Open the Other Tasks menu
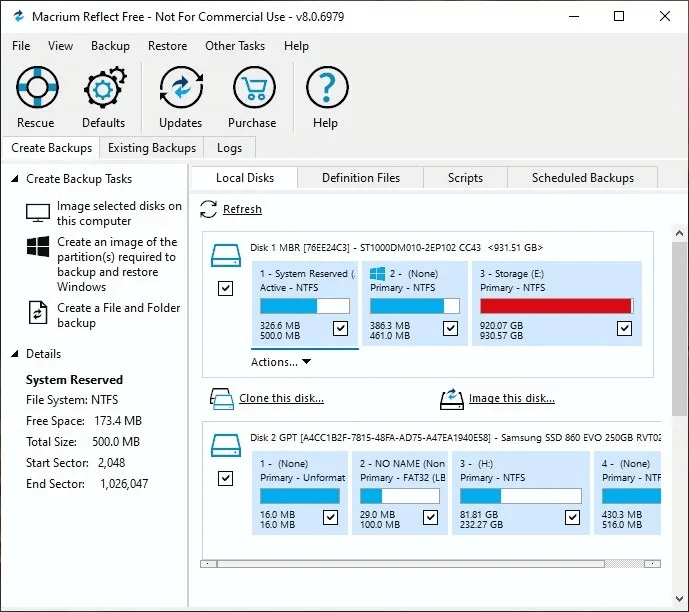 tap(235, 46)
